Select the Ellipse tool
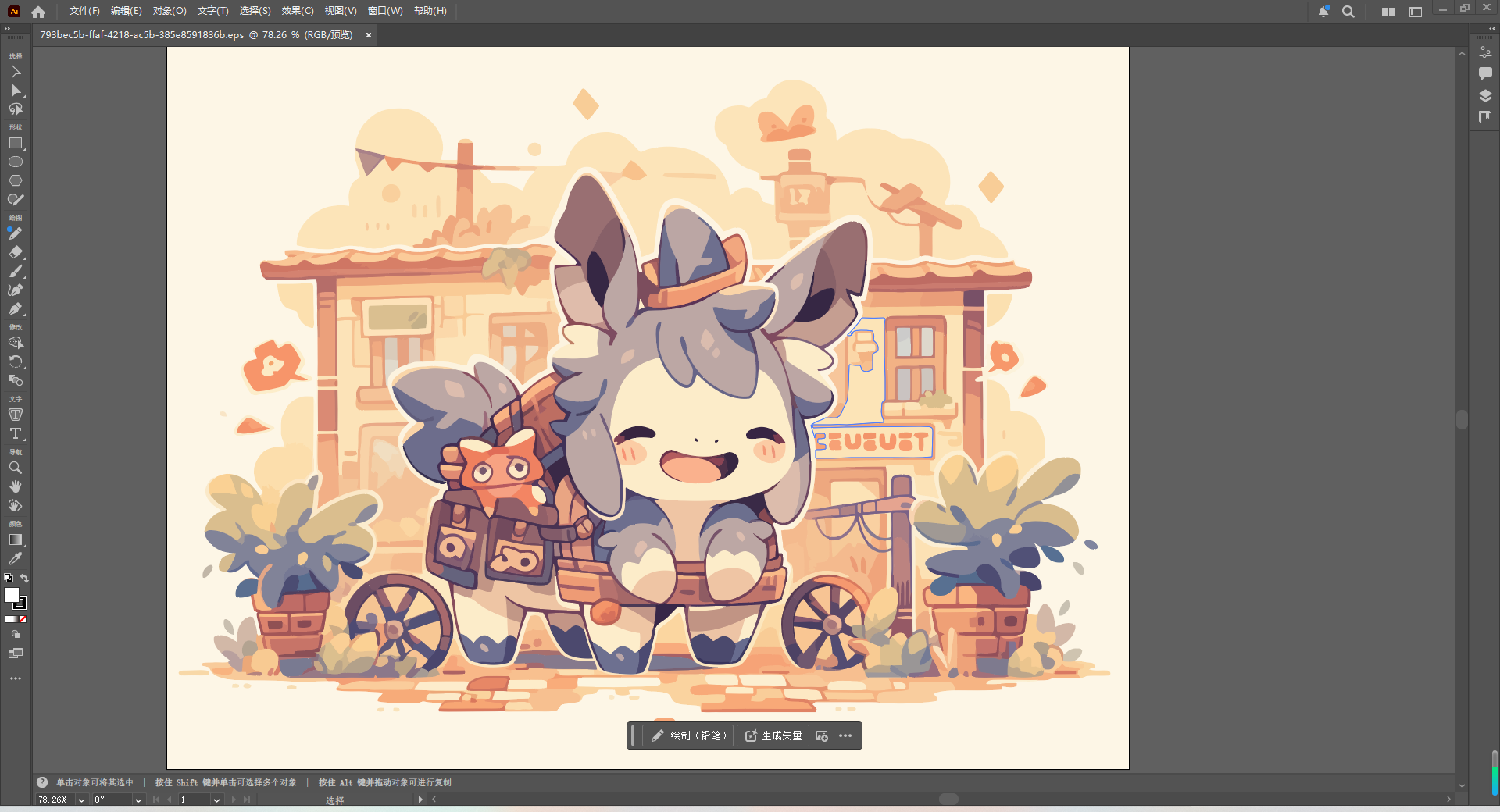The height and width of the screenshot is (812, 1500). click(16, 162)
